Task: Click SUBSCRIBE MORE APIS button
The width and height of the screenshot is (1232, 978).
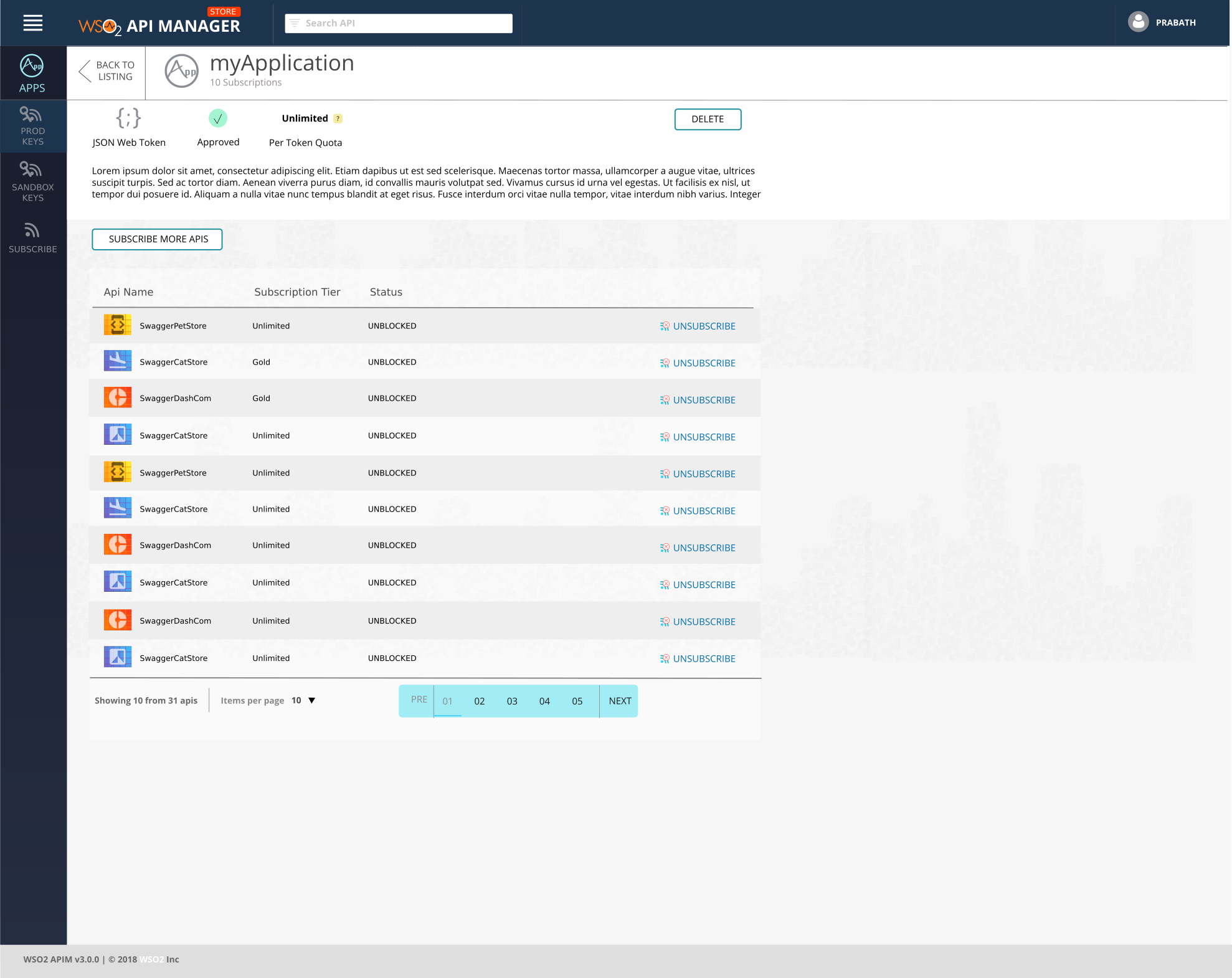Action: point(158,239)
